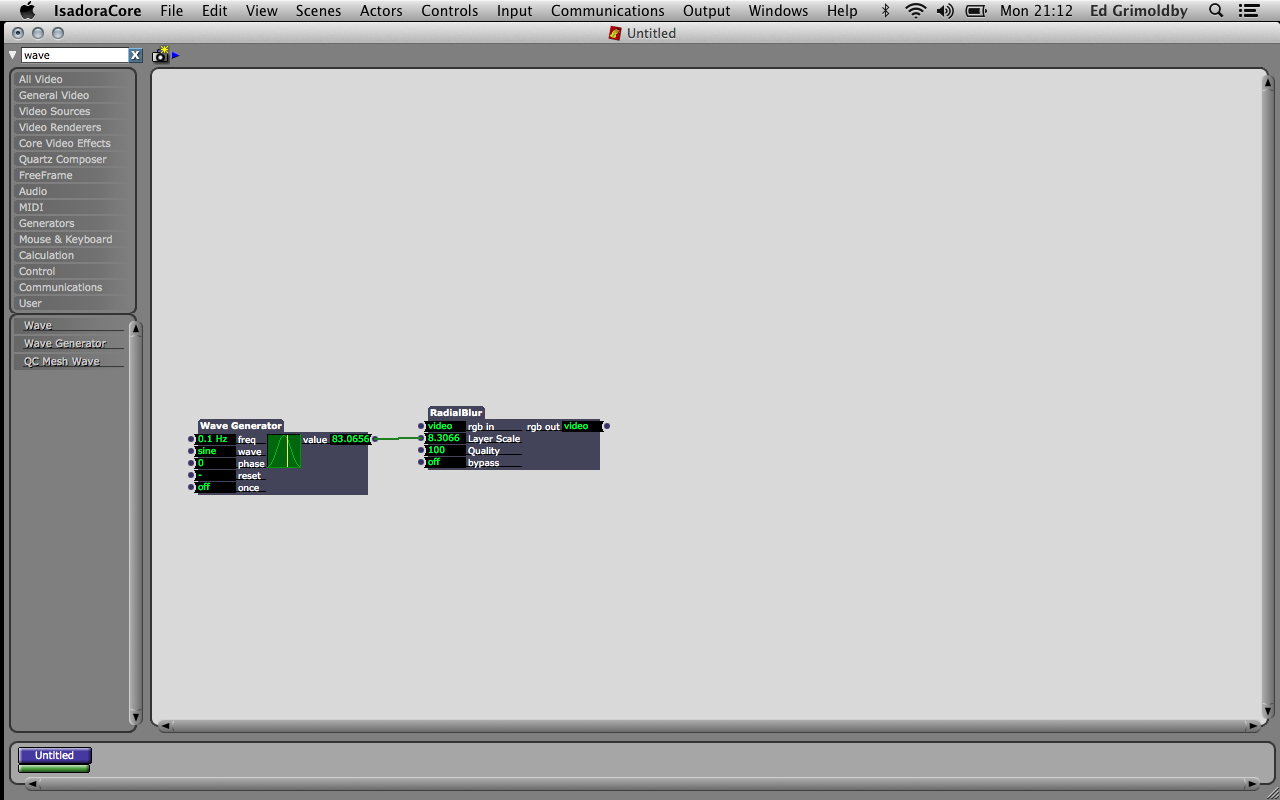The height and width of the screenshot is (800, 1280).
Task: Open the Apple menu
Action: click(x=28, y=11)
